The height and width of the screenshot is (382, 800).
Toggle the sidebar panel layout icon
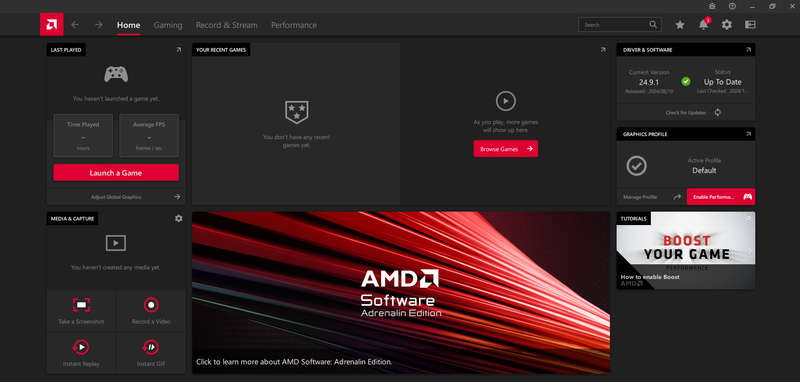tap(750, 24)
